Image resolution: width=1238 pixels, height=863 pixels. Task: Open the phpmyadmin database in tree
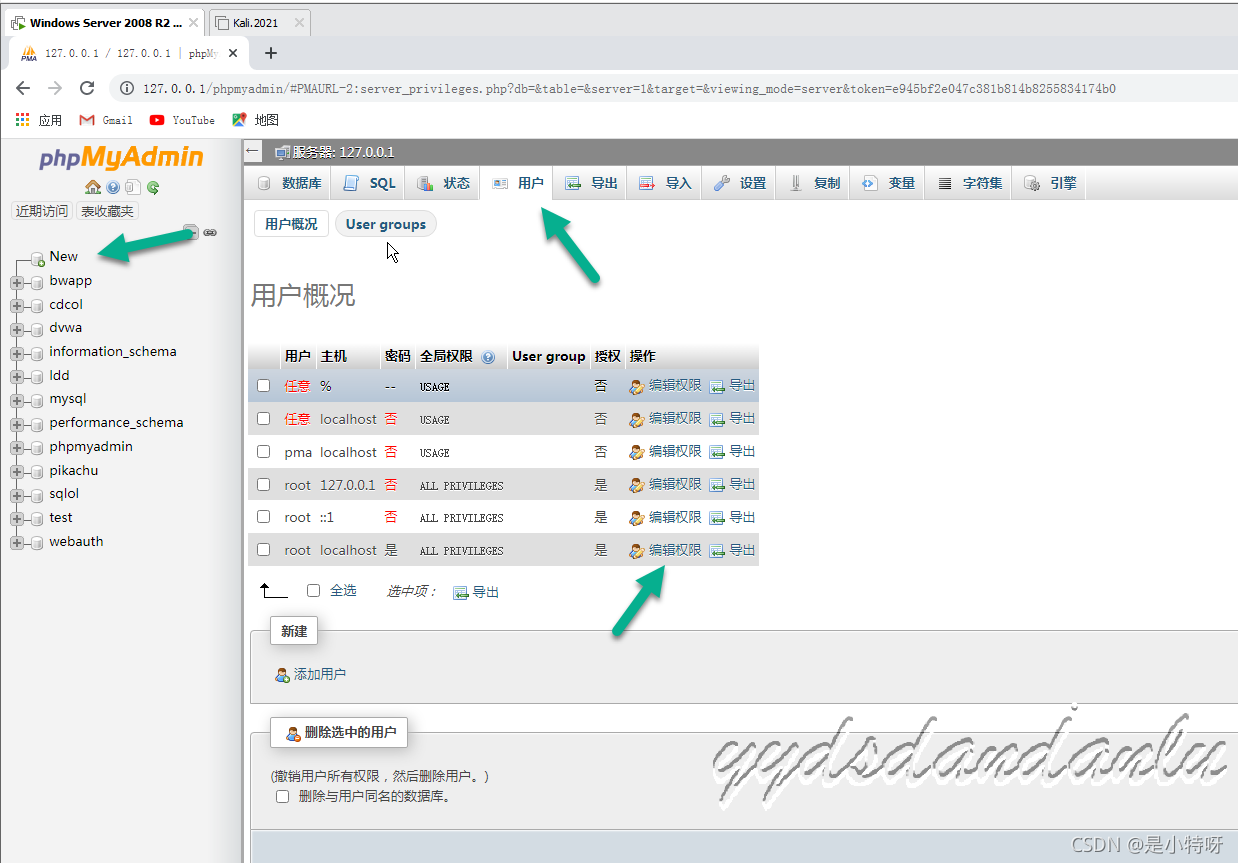pos(91,447)
